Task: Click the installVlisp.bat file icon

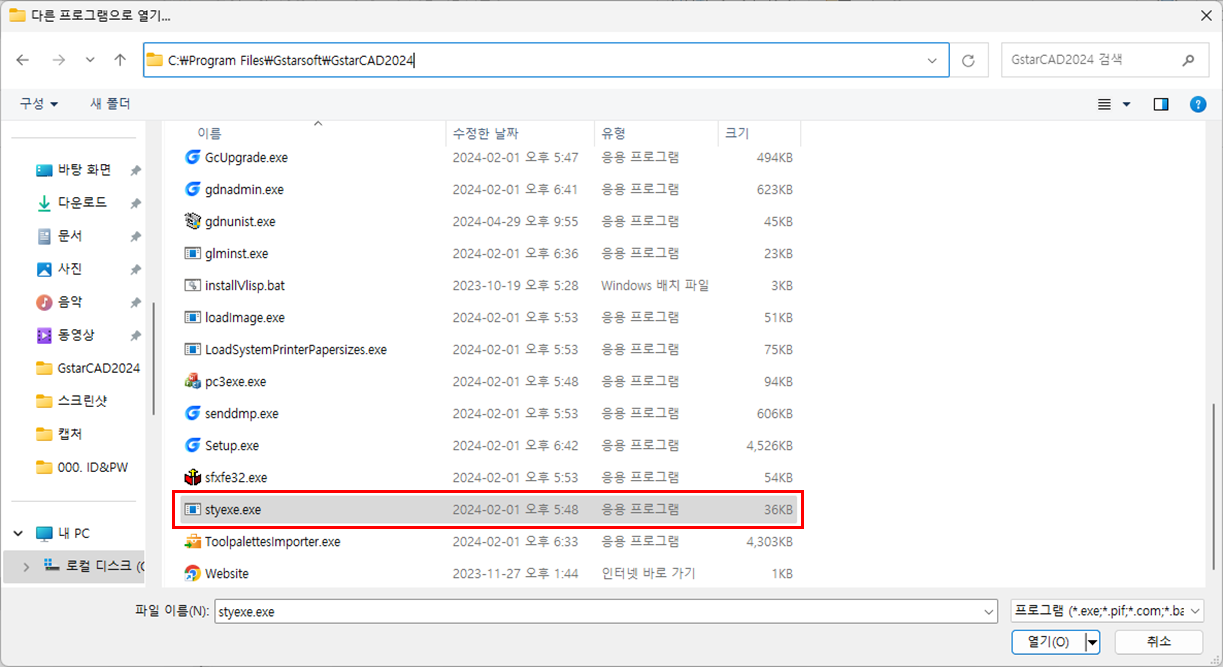Action: tap(194, 285)
